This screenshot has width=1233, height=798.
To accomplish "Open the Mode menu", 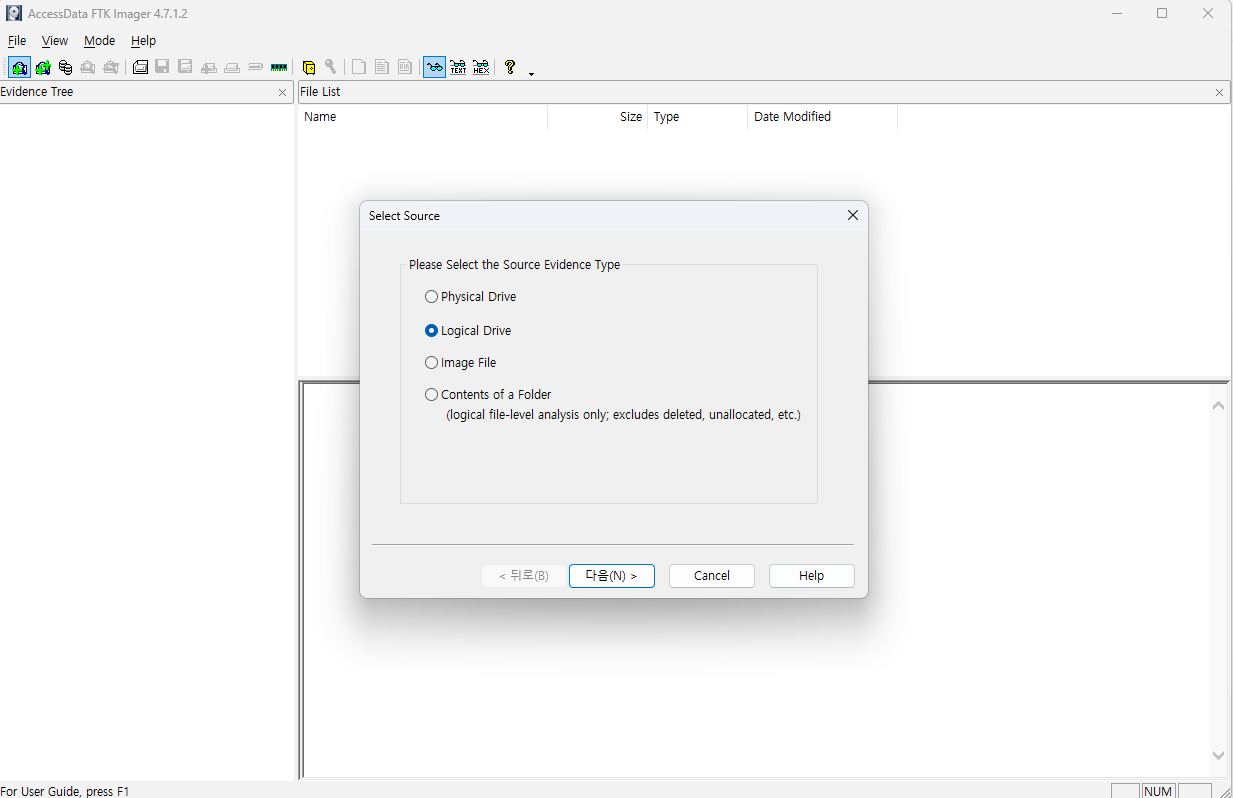I will click(x=99, y=41).
